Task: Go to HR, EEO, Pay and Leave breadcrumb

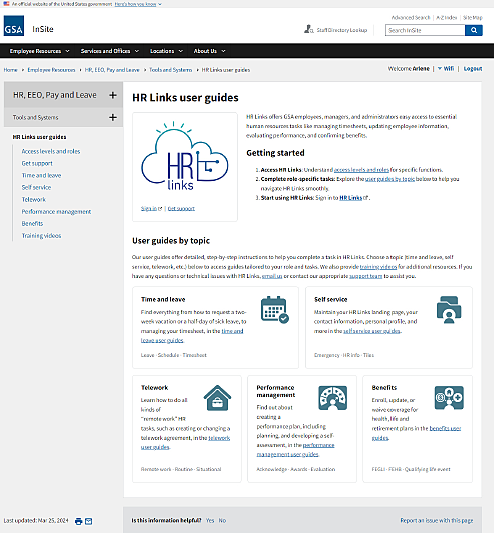Action: [x=112, y=70]
